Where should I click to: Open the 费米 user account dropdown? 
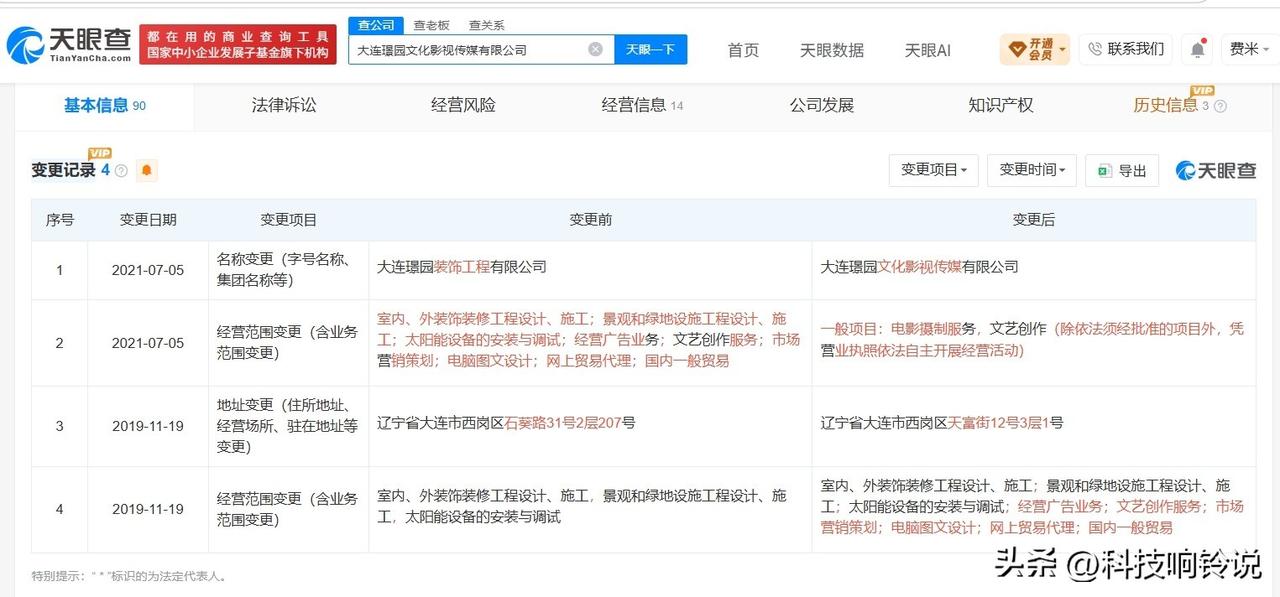tap(1250, 49)
